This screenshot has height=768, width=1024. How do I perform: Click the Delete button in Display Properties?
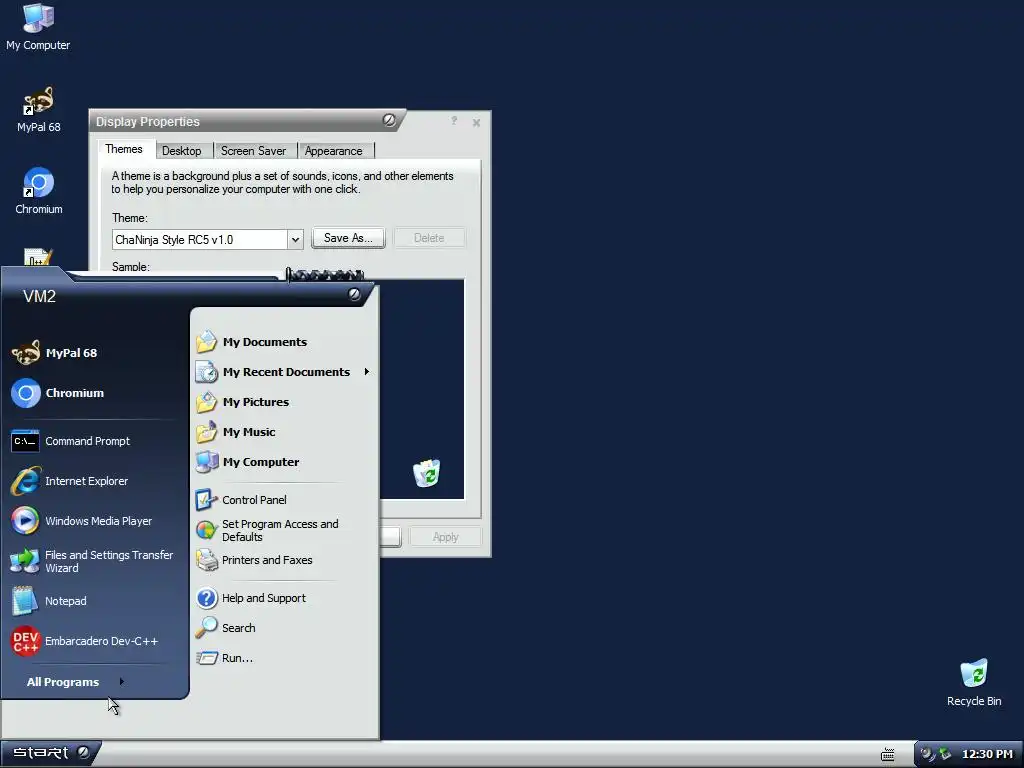(x=429, y=238)
